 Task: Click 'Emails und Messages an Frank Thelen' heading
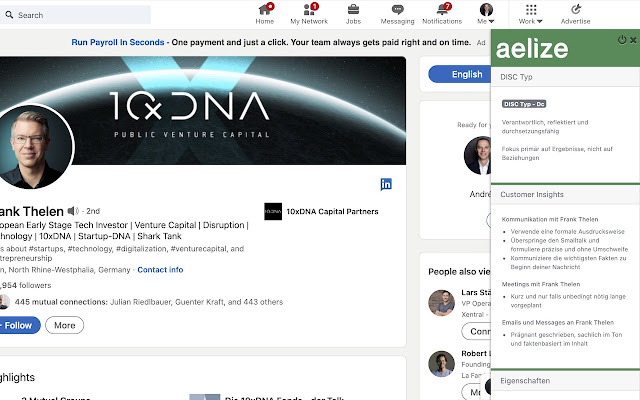[558, 322]
